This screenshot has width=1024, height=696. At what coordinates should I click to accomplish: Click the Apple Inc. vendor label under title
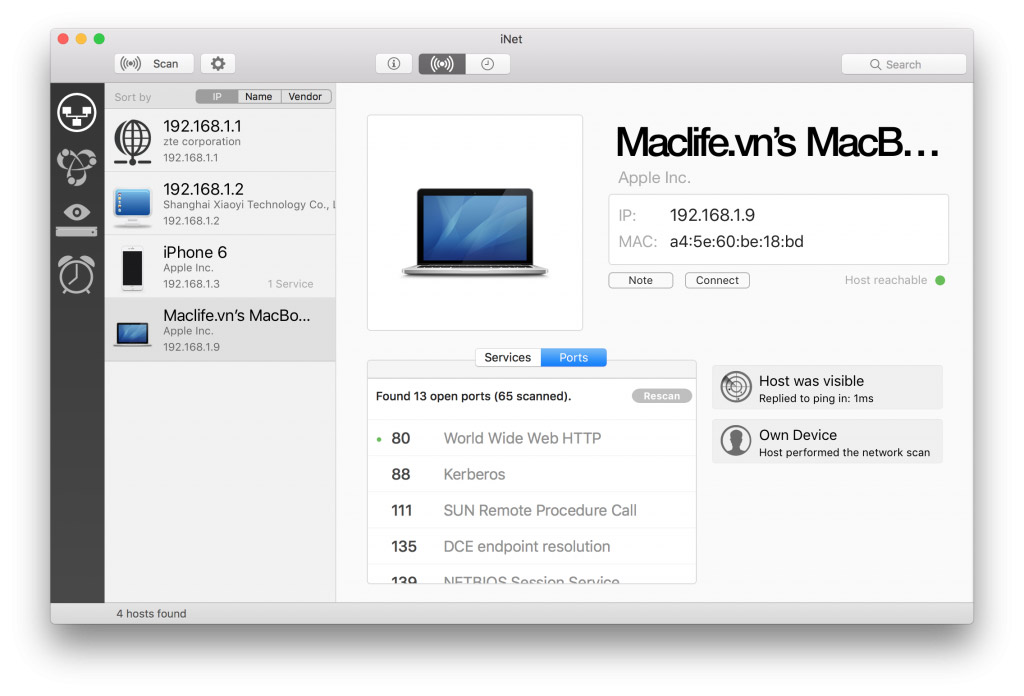pyautogui.click(x=654, y=178)
